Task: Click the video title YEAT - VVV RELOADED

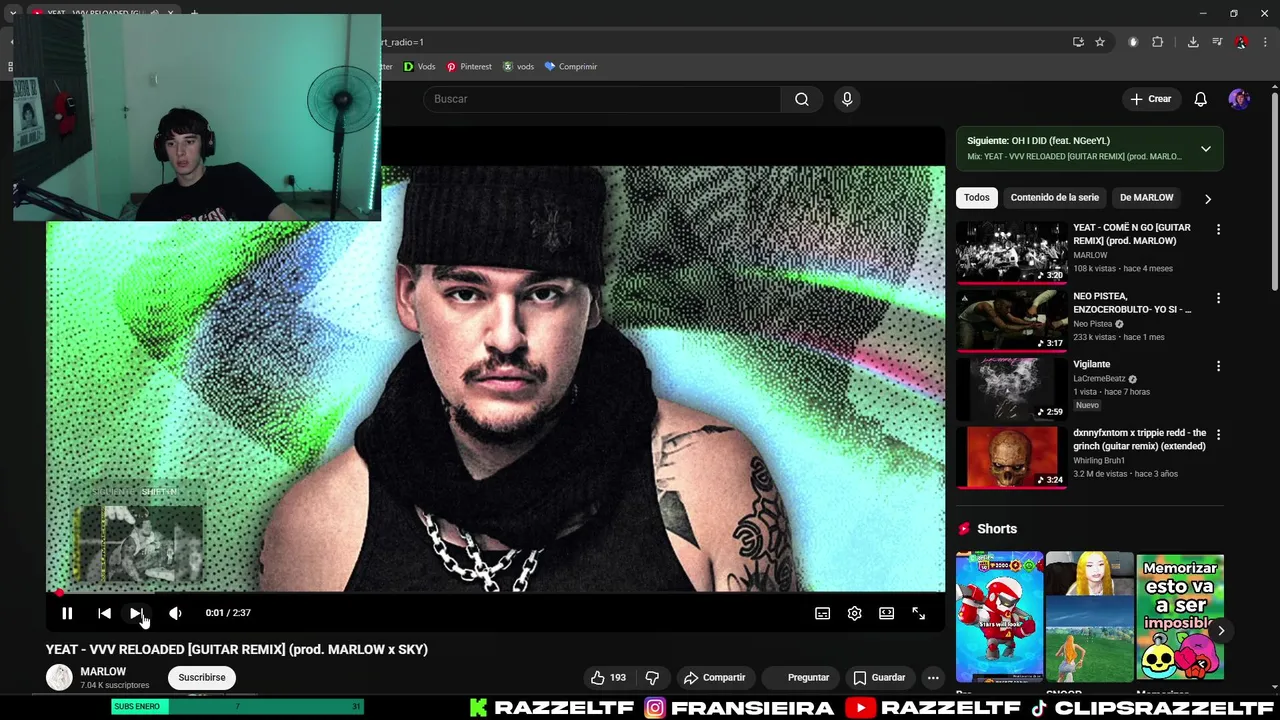Action: click(237, 649)
